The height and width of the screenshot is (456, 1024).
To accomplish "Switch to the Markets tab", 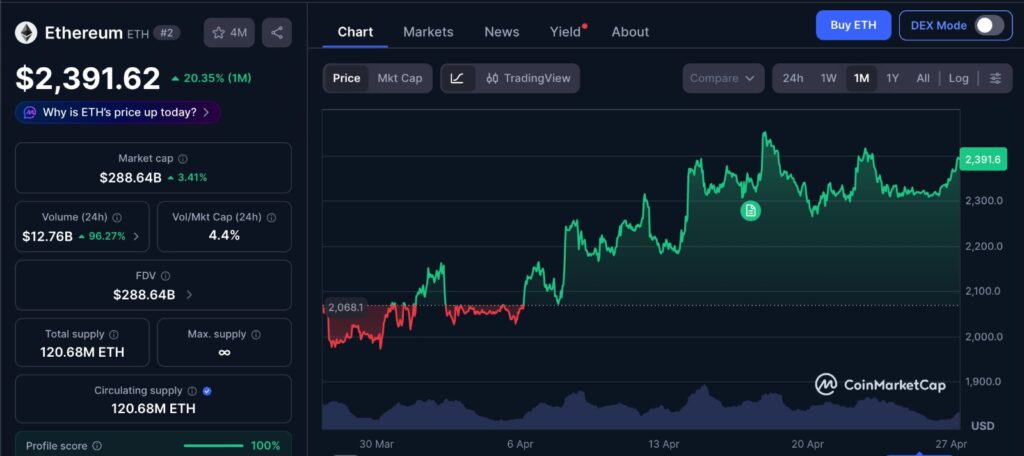I will [x=428, y=31].
